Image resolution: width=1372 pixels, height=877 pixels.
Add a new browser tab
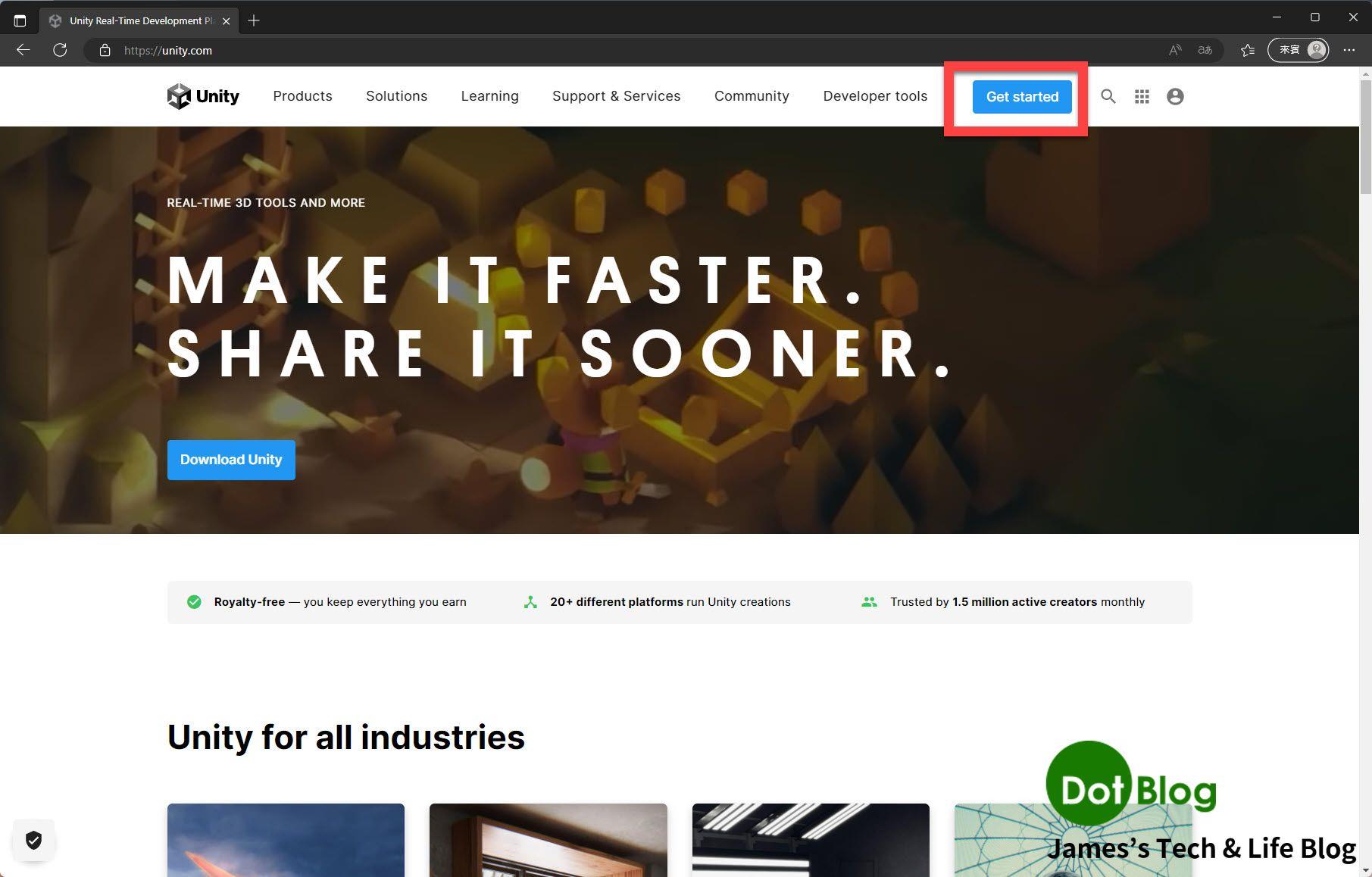(254, 20)
